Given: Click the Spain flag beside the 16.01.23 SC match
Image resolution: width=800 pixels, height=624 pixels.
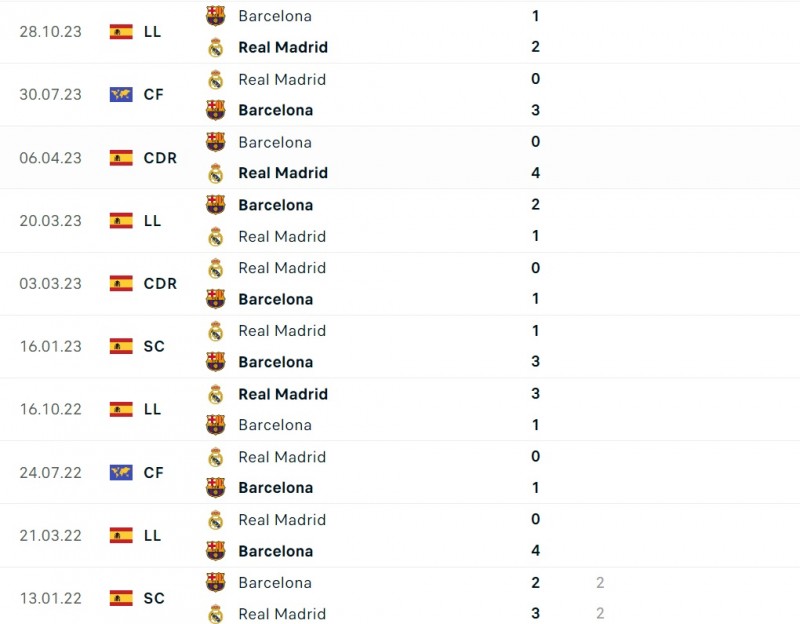Looking at the screenshot, I should tap(121, 346).
